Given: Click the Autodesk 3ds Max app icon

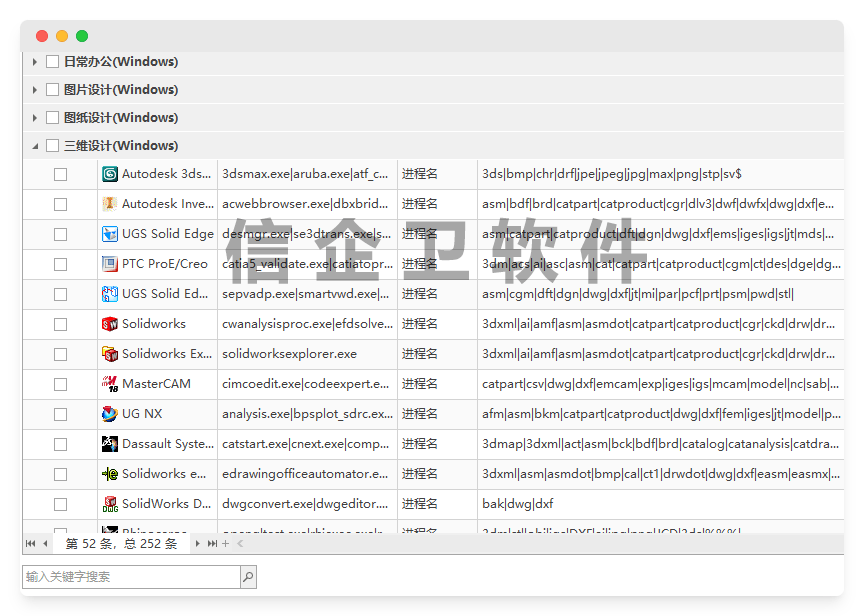Looking at the screenshot, I should [110, 174].
